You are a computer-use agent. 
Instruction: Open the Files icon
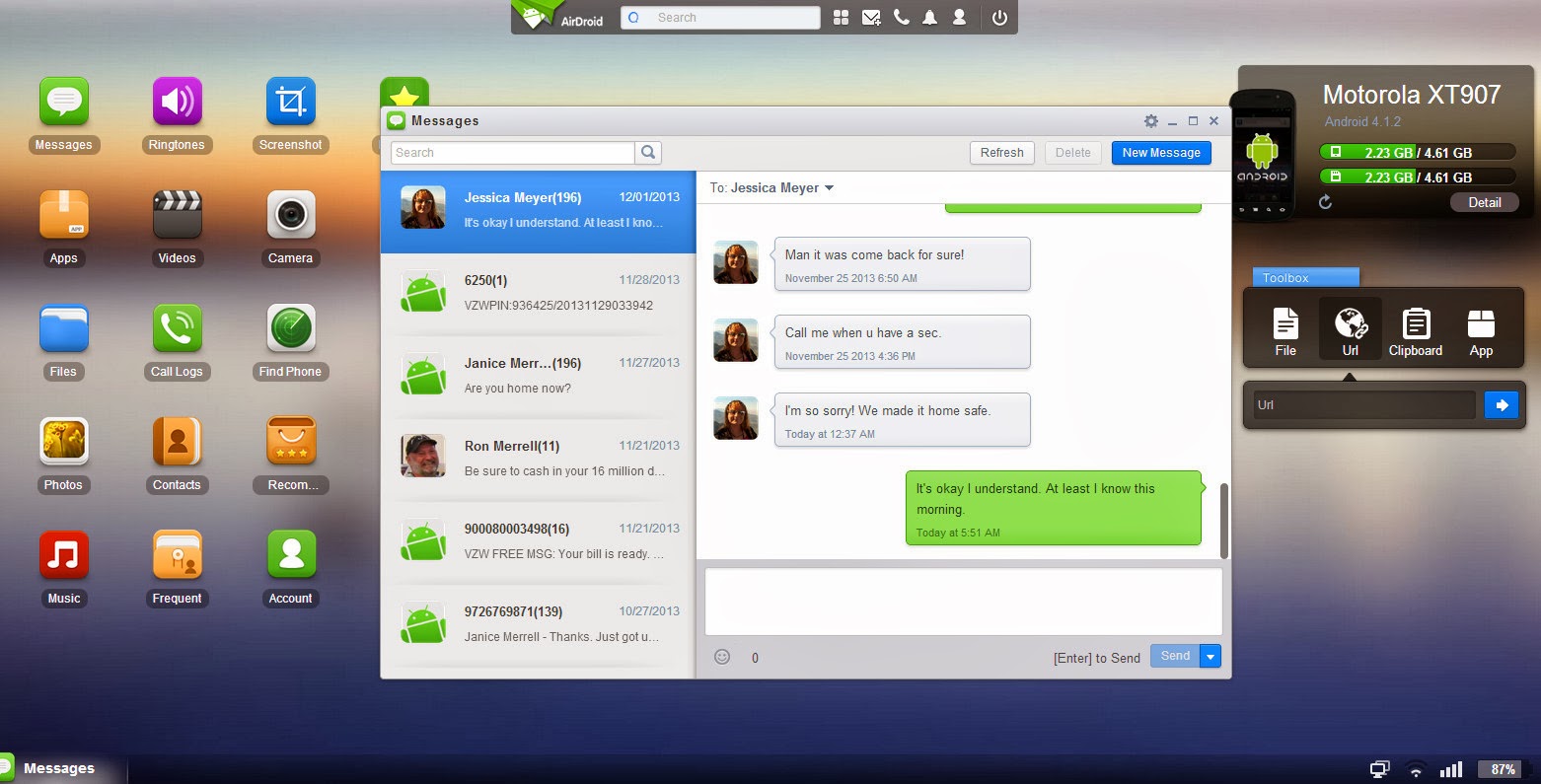[x=64, y=329]
